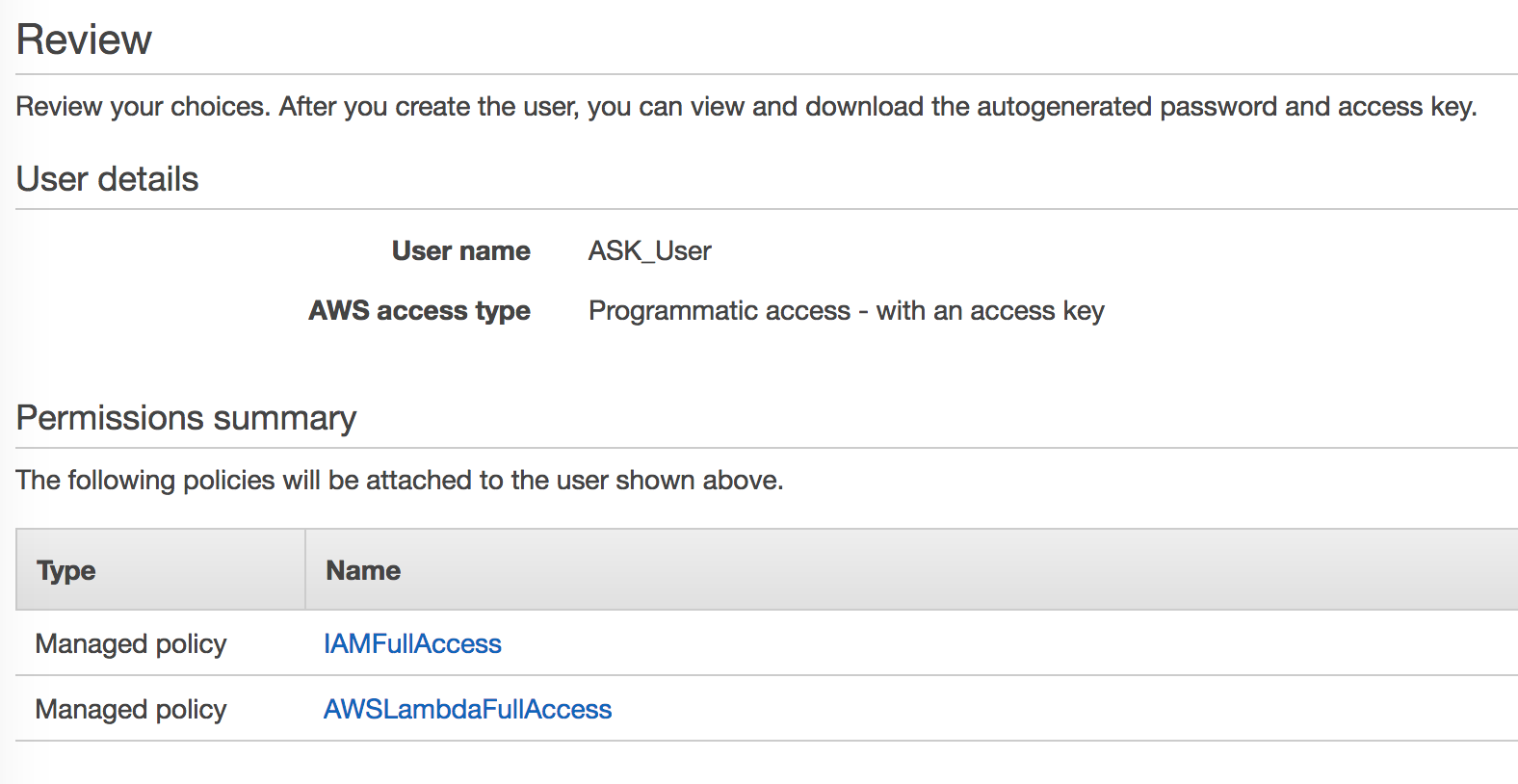Select Managed policy cell beside AWSLambdaFullAccess
This screenshot has width=1518, height=784.
pyautogui.click(x=131, y=709)
